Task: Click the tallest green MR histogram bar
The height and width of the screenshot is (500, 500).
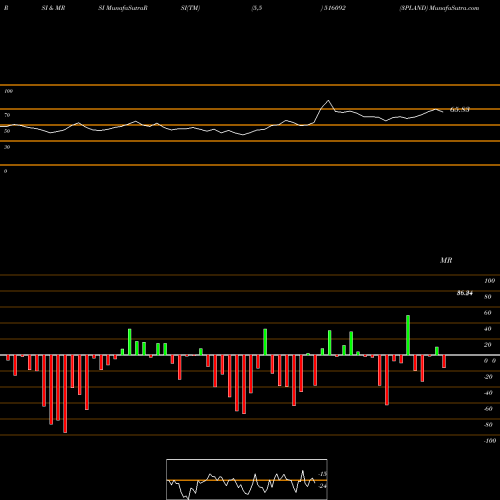Action: point(408,335)
